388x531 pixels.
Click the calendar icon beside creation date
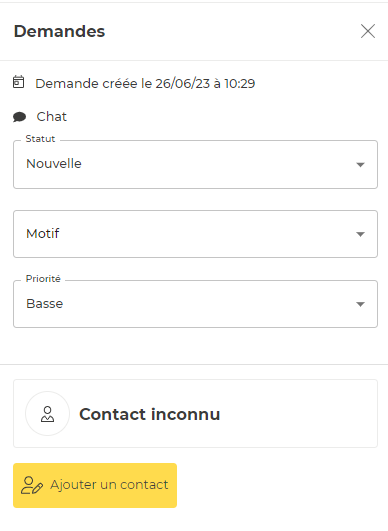coord(19,82)
